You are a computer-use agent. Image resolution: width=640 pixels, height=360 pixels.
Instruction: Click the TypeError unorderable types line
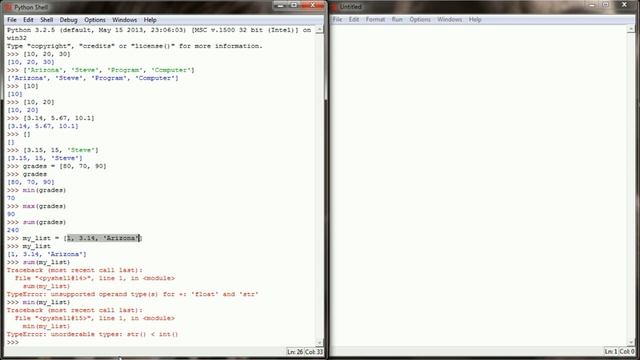(x=93, y=334)
